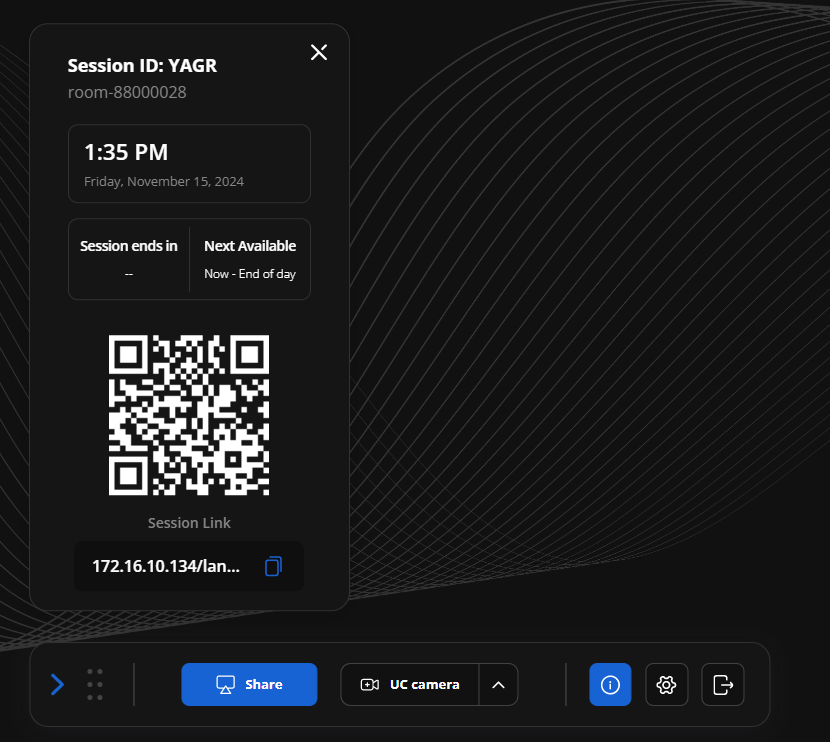The image size is (830, 742).
Task: Copy the session link to clipboard
Action: (x=273, y=566)
